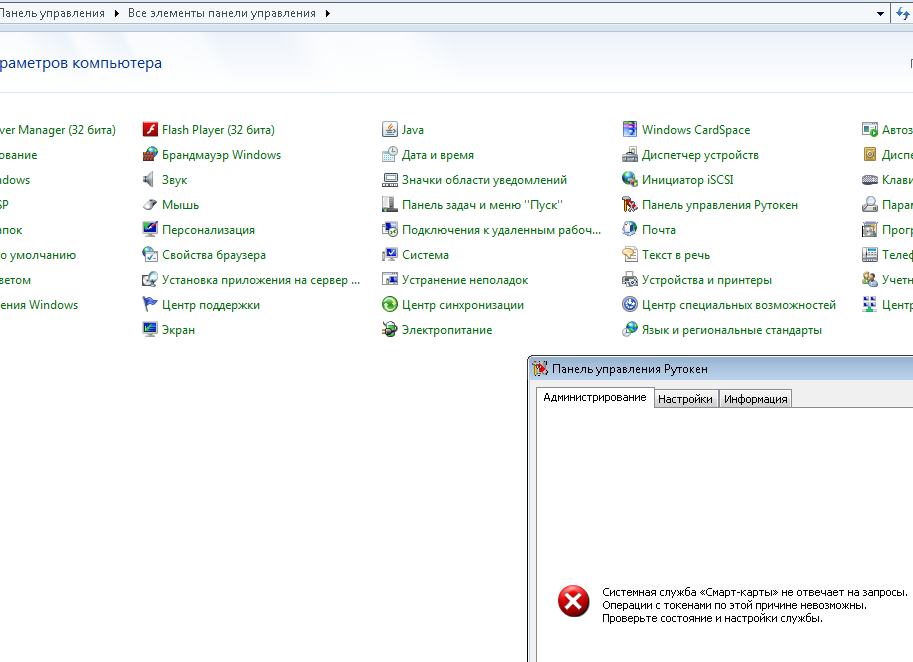
Task: Click the address bar refresh button
Action: tap(905, 14)
